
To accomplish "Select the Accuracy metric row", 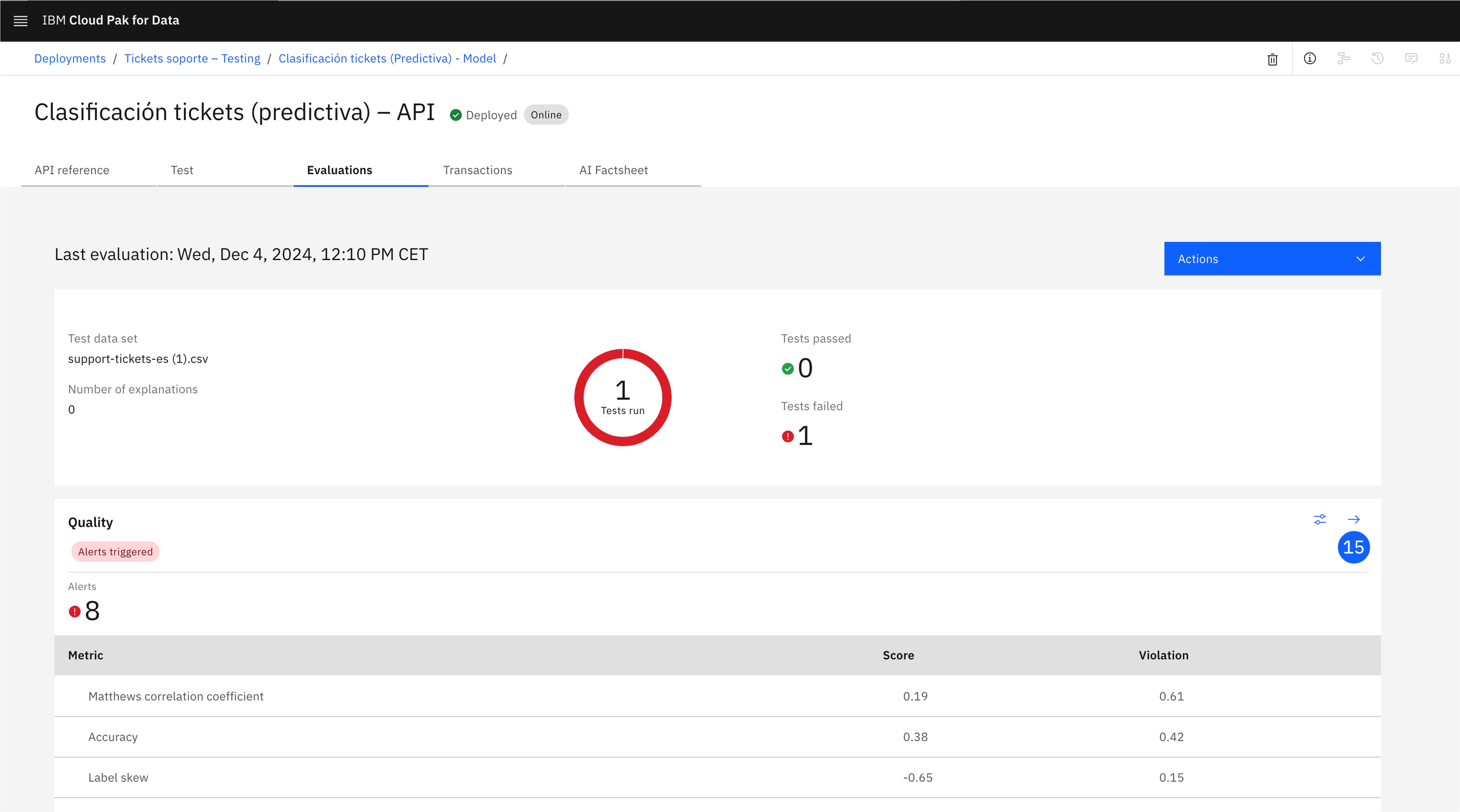I will 717,737.
